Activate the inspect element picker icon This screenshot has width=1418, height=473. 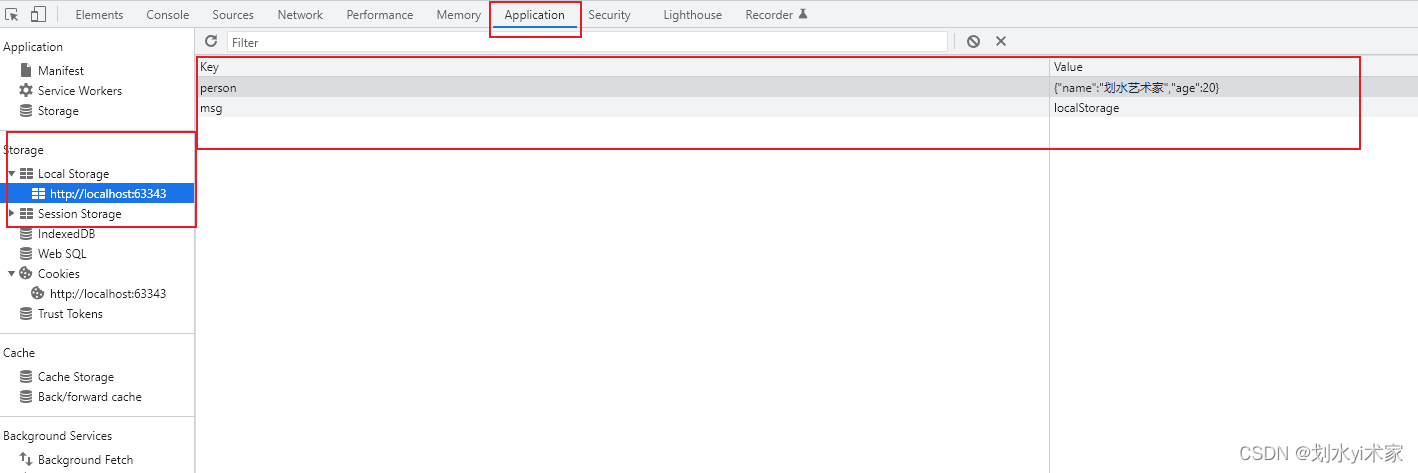12,14
